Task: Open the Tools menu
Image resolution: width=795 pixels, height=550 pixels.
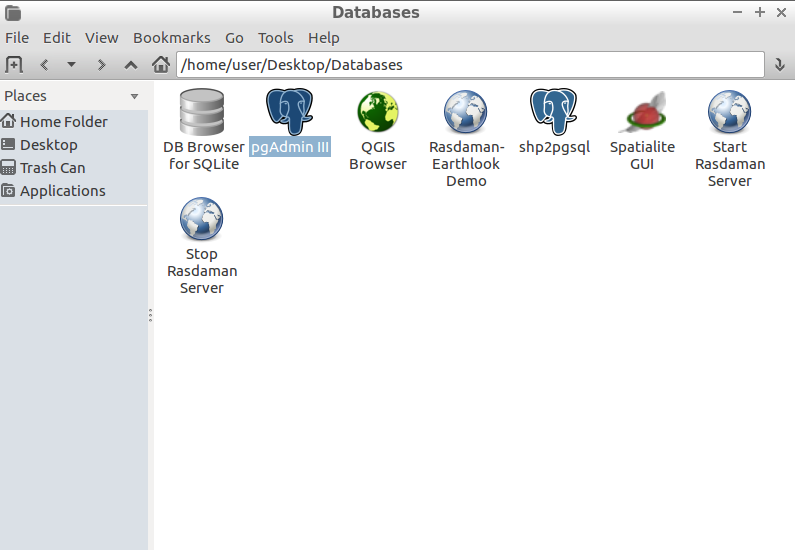Action: click(275, 38)
